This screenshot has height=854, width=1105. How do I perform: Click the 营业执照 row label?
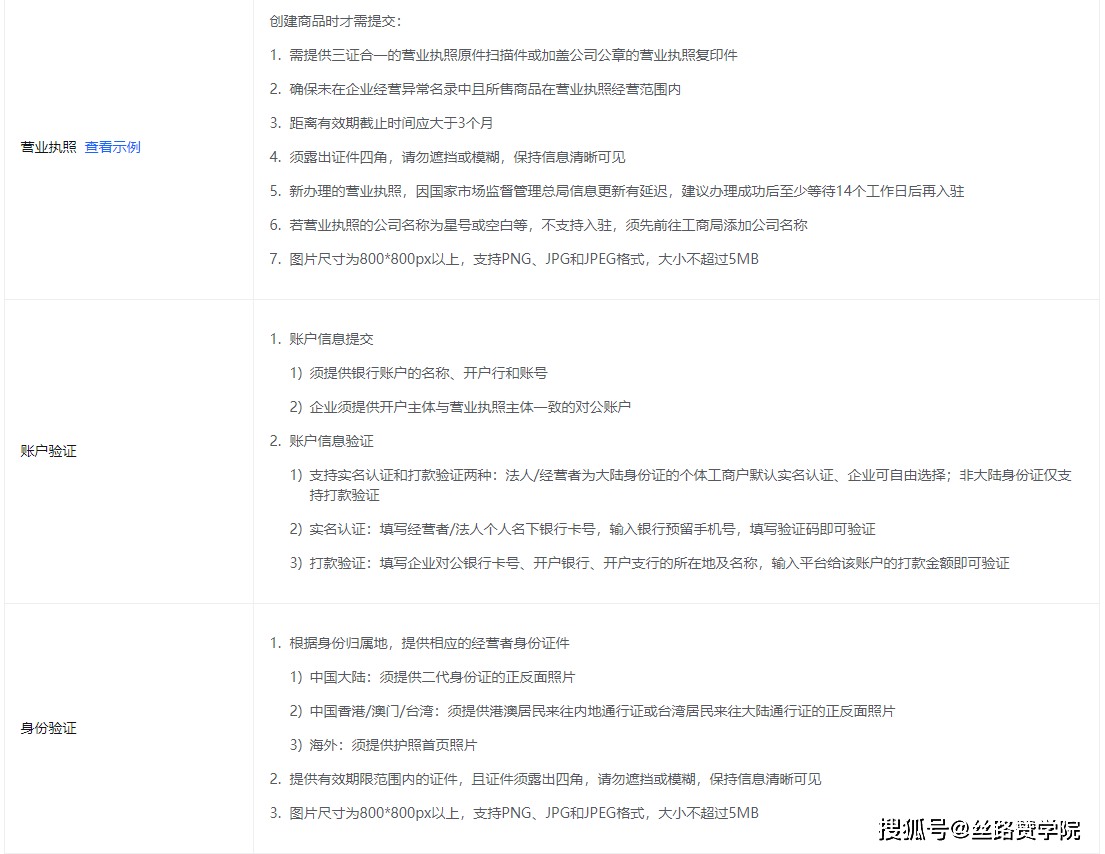point(49,147)
